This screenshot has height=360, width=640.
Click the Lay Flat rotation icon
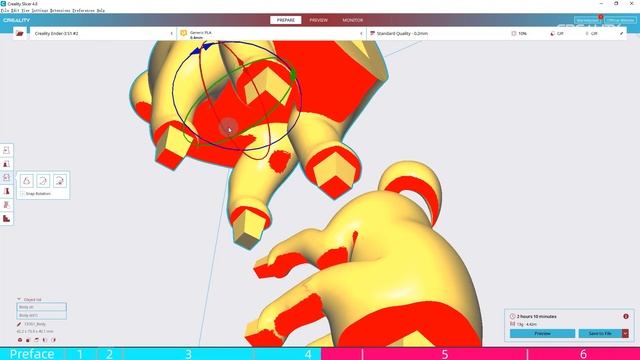[x=43, y=181]
